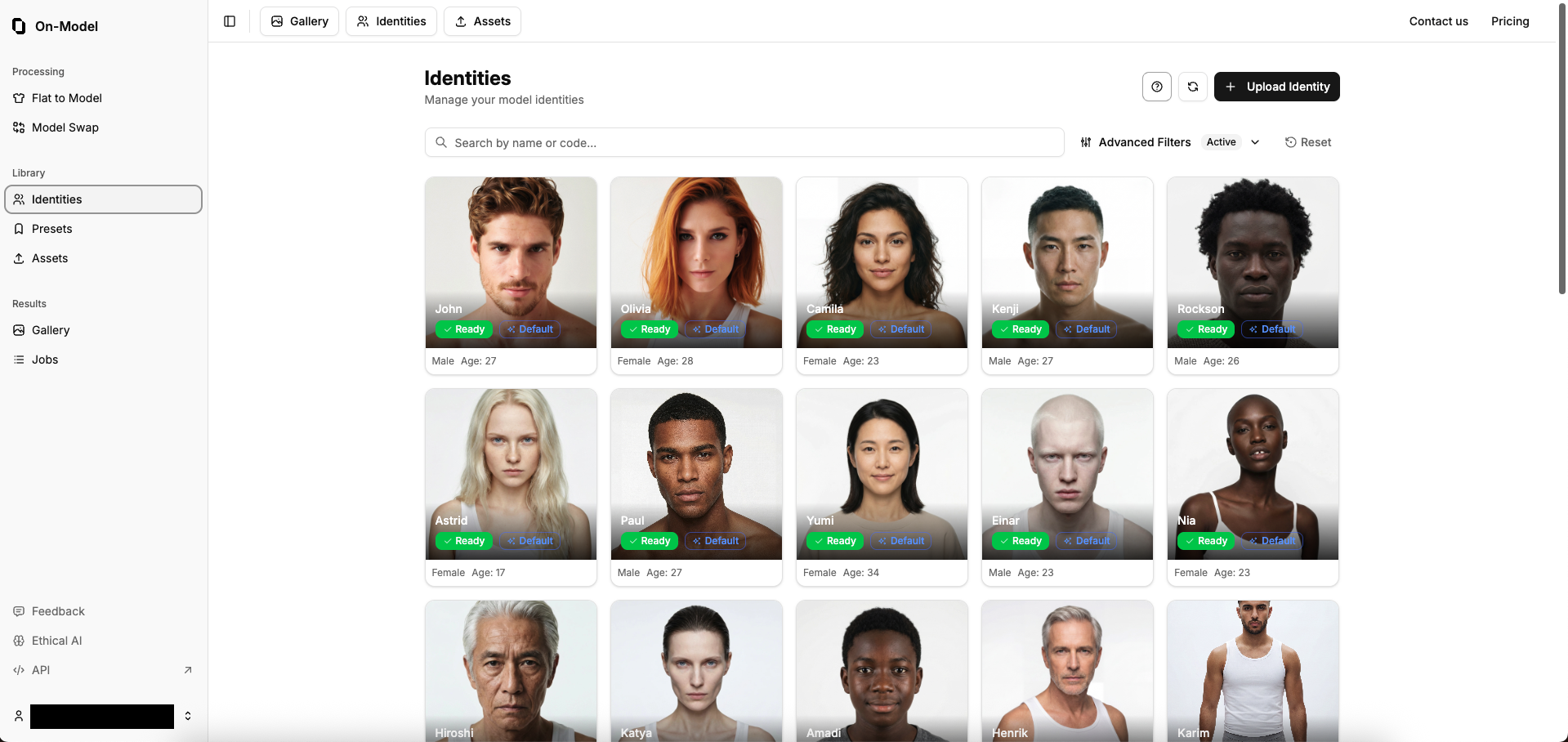Focus the search by name field
The image size is (1568, 742).
click(x=744, y=142)
